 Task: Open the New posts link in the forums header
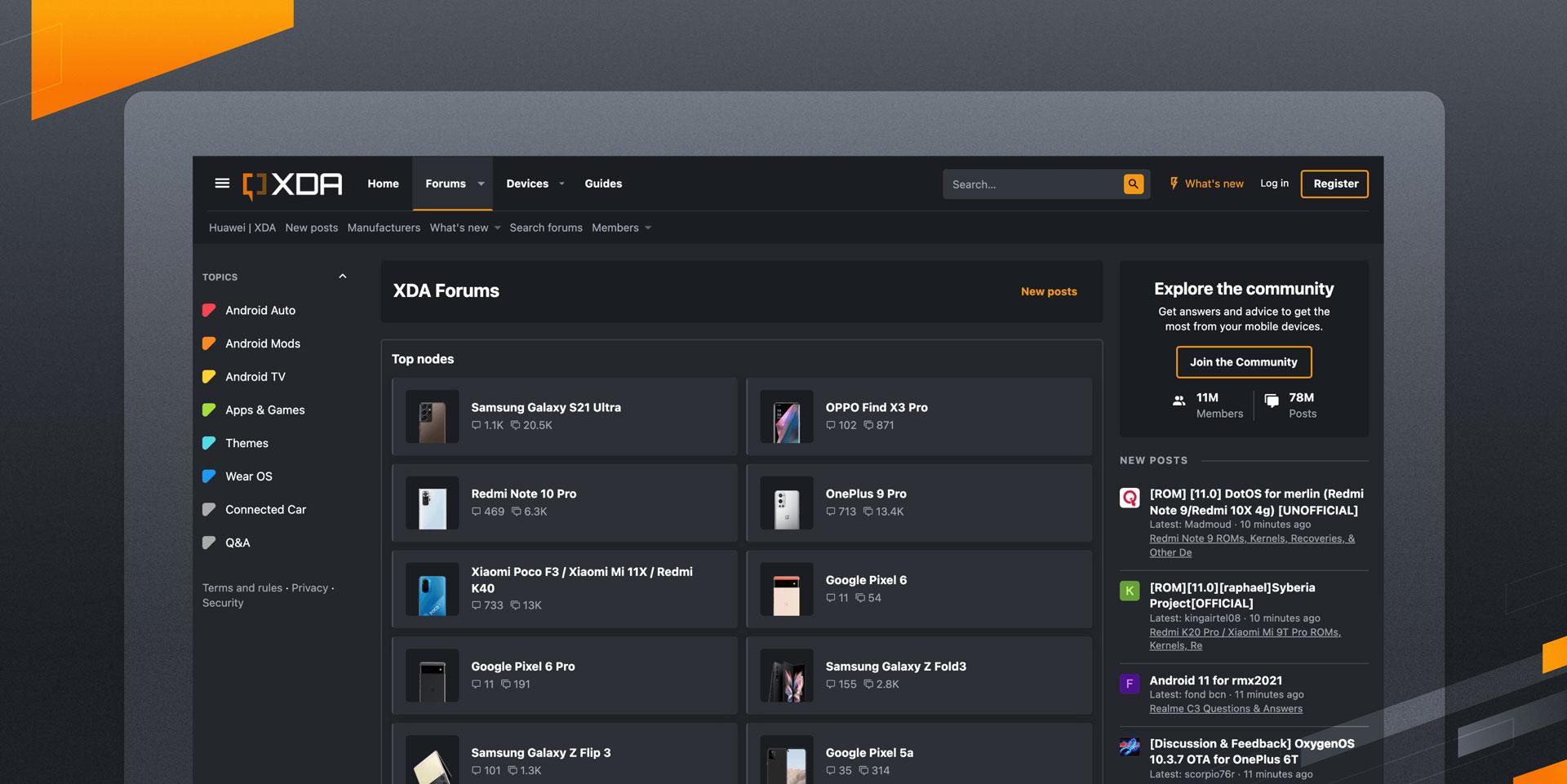pyautogui.click(x=1049, y=291)
